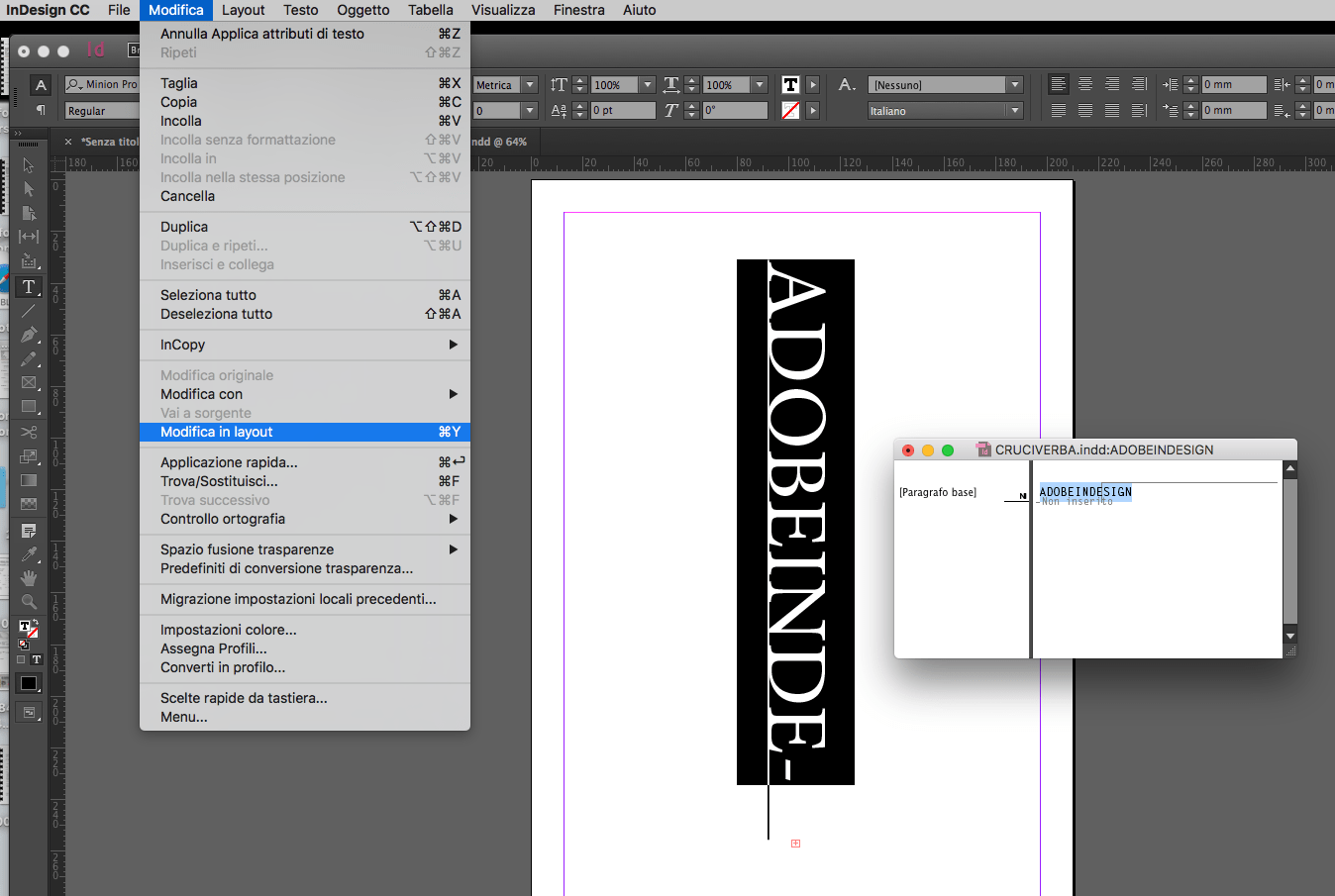Open the Oggetto menu in menu bar
Image resolution: width=1335 pixels, height=896 pixels.
(363, 10)
